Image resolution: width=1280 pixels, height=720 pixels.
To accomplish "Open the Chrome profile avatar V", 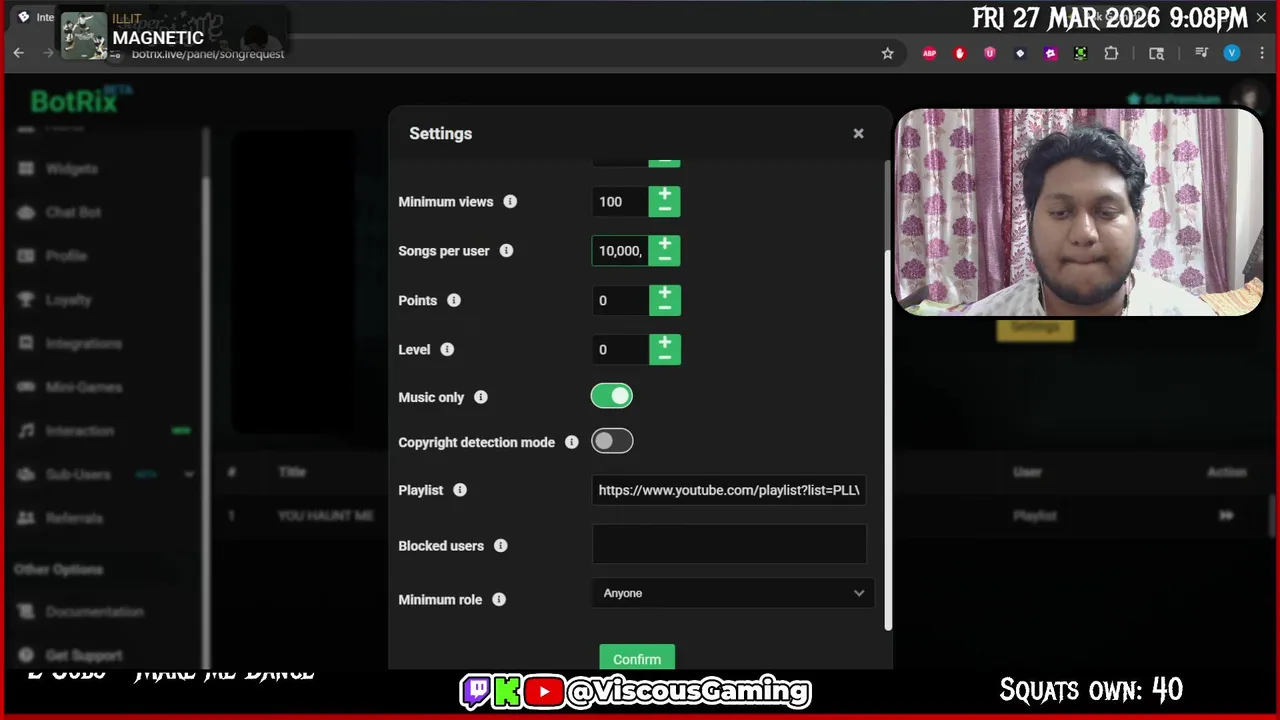I will [x=1232, y=53].
